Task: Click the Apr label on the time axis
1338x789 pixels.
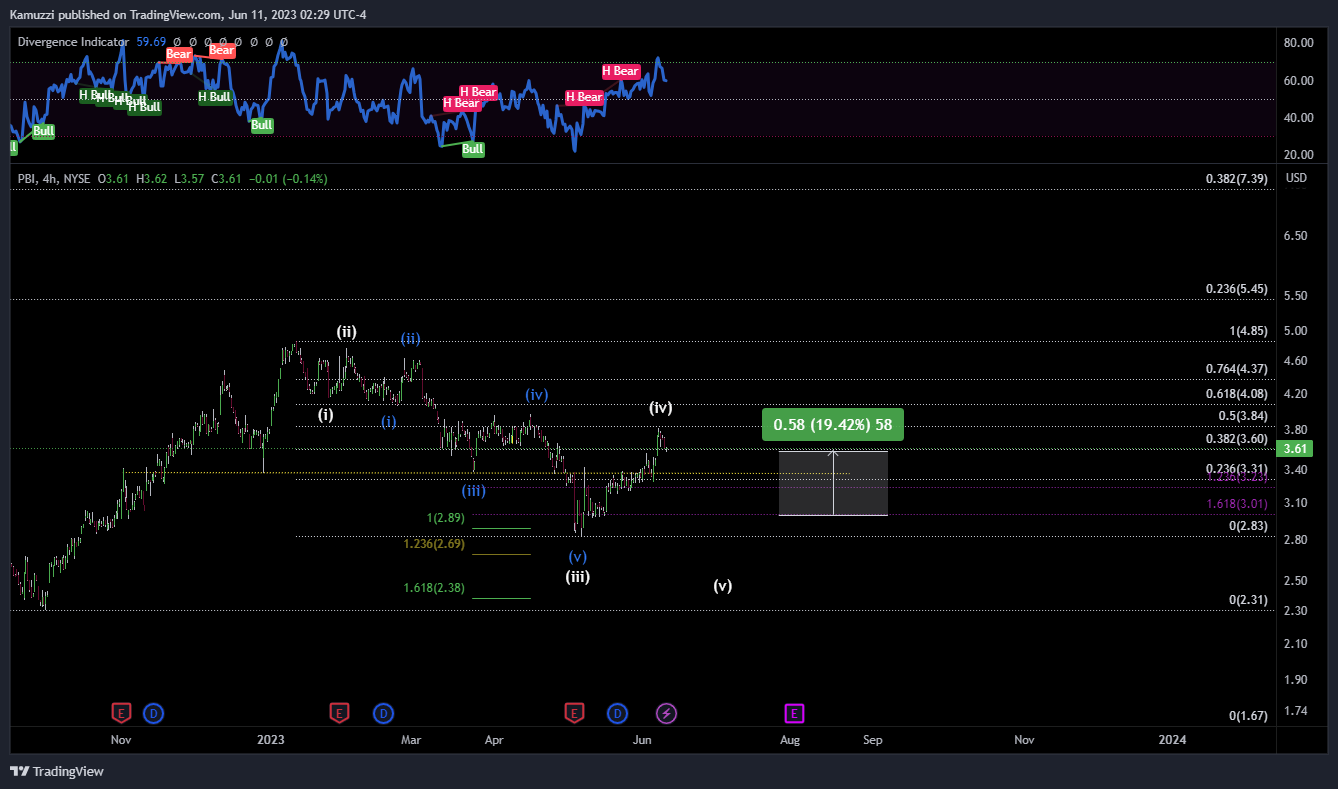Action: [493, 740]
